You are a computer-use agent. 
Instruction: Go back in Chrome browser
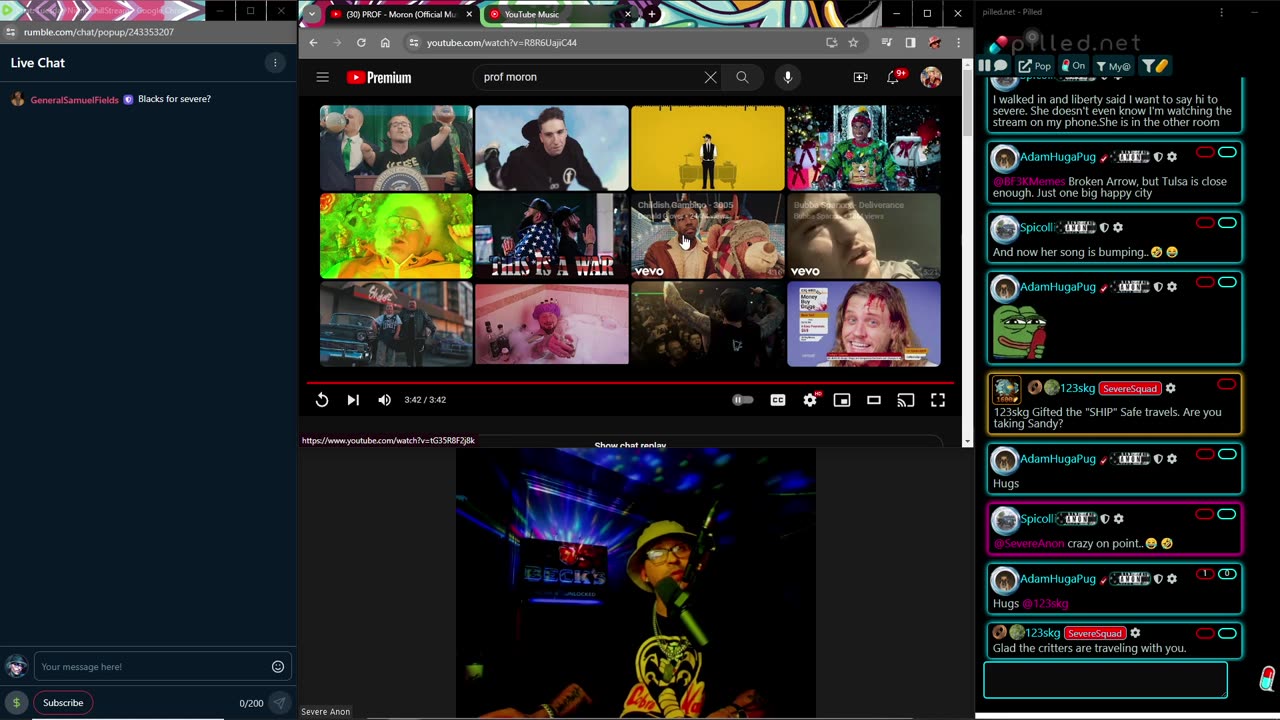pos(313,43)
